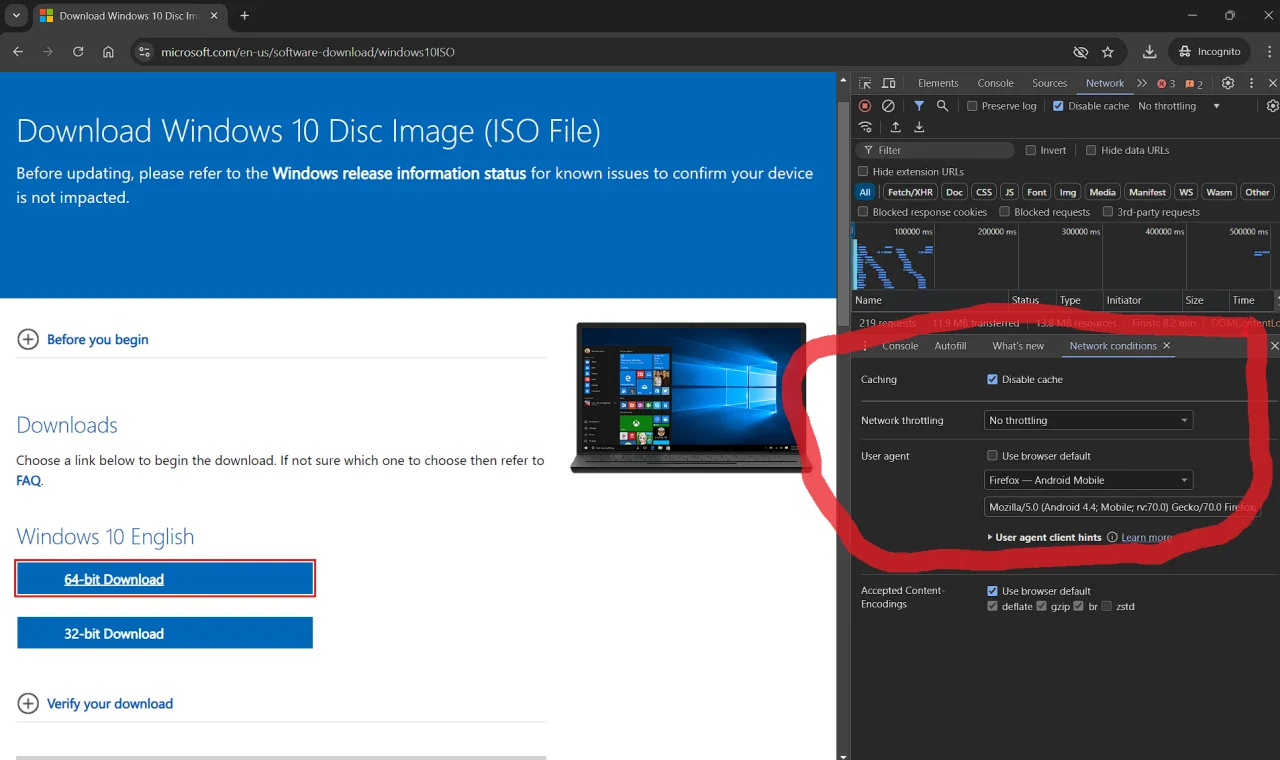Viewport: 1280px width, 760px height.
Task: Go back in browser history
Action: click(18, 52)
